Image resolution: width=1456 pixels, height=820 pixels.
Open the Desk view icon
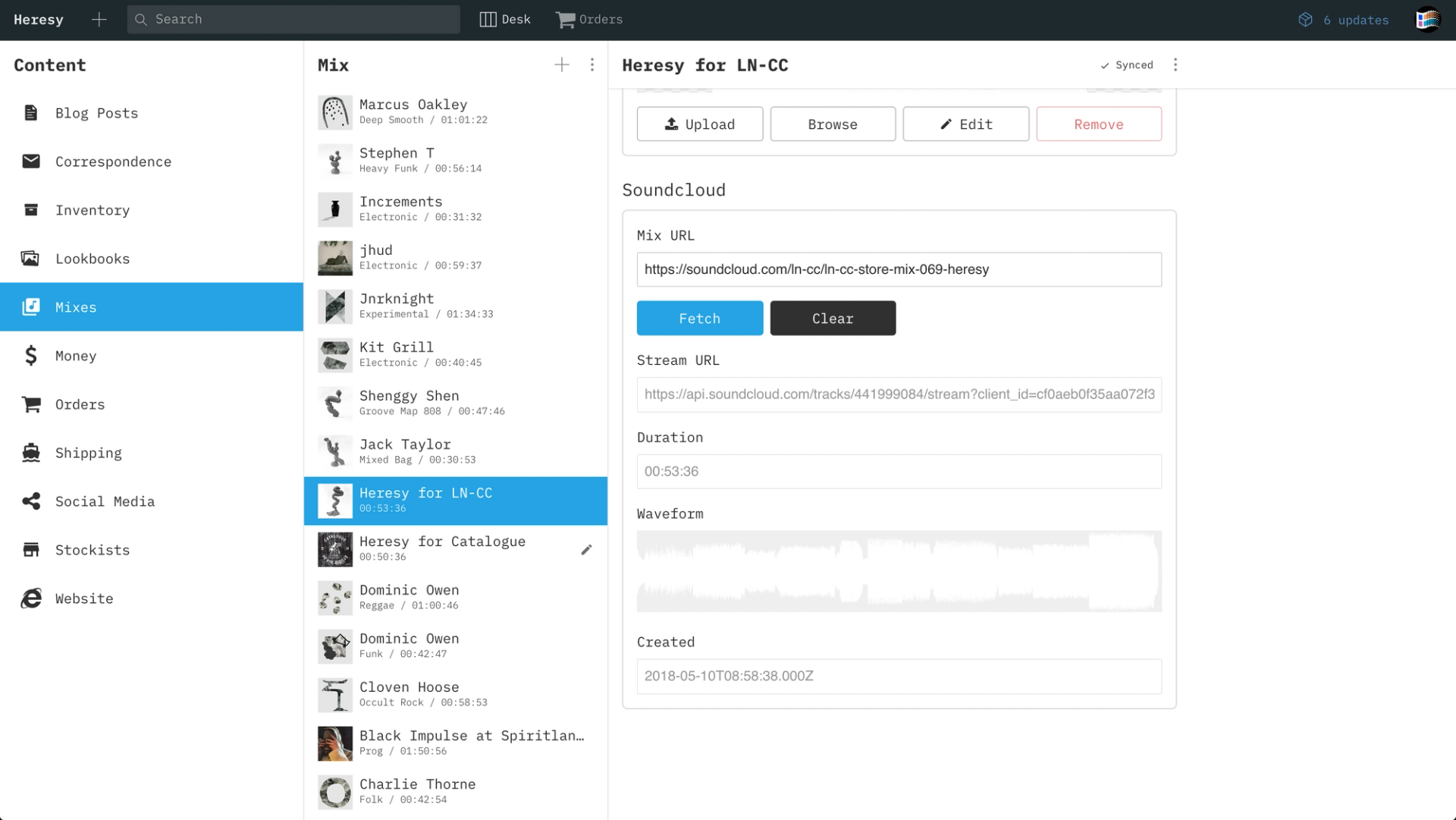coord(488,20)
